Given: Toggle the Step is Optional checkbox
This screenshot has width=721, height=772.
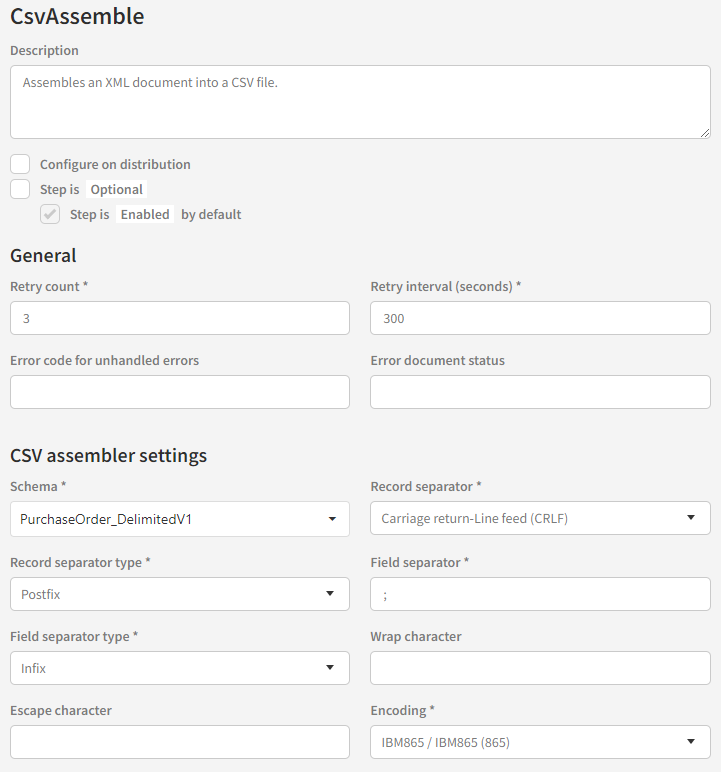Looking at the screenshot, I should pyautogui.click(x=20, y=189).
